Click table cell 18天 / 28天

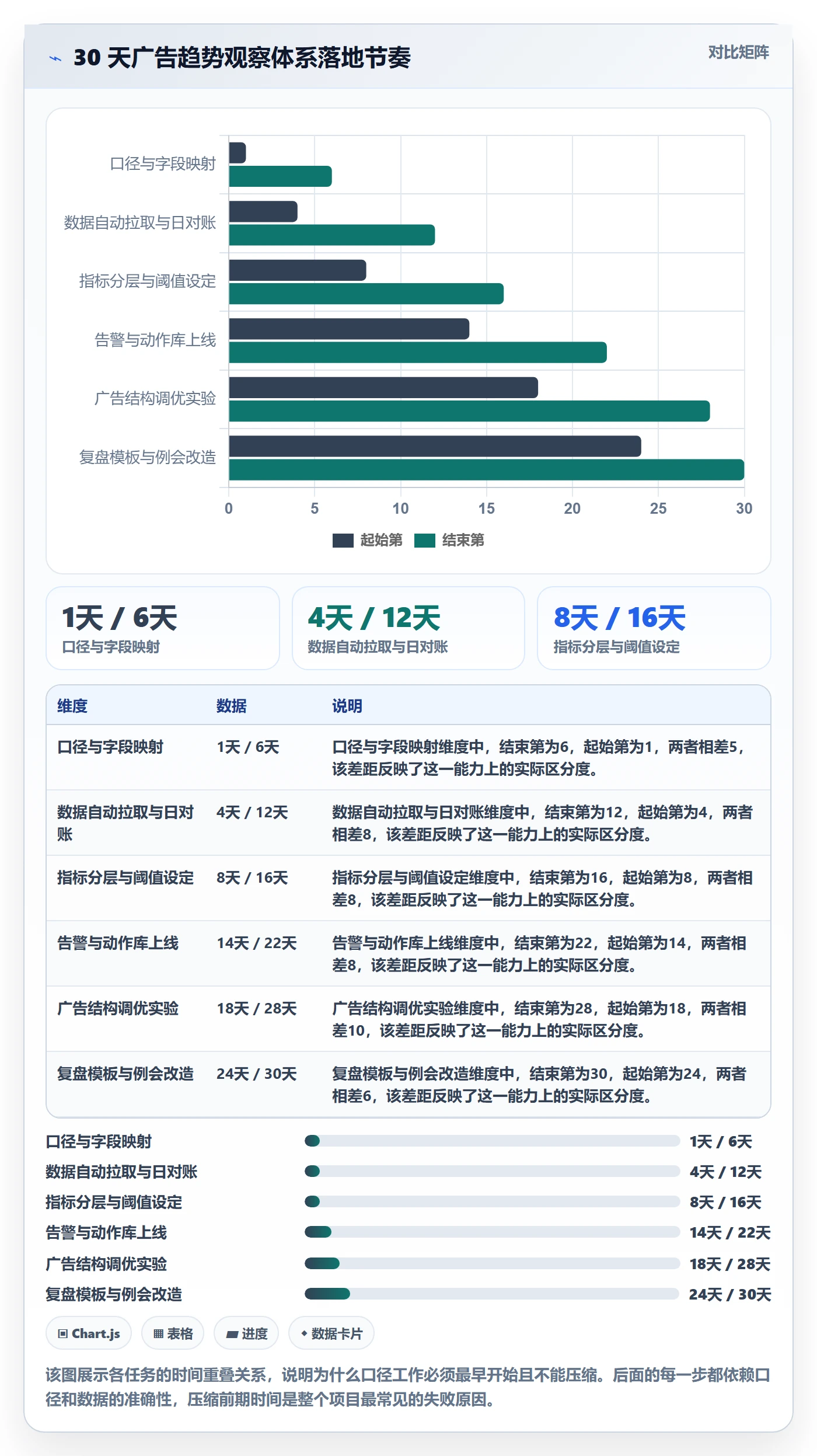[257, 1008]
